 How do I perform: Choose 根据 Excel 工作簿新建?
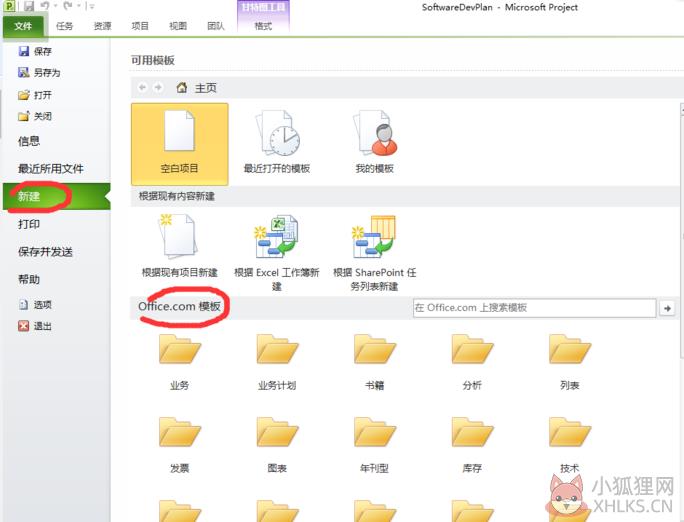(x=277, y=252)
